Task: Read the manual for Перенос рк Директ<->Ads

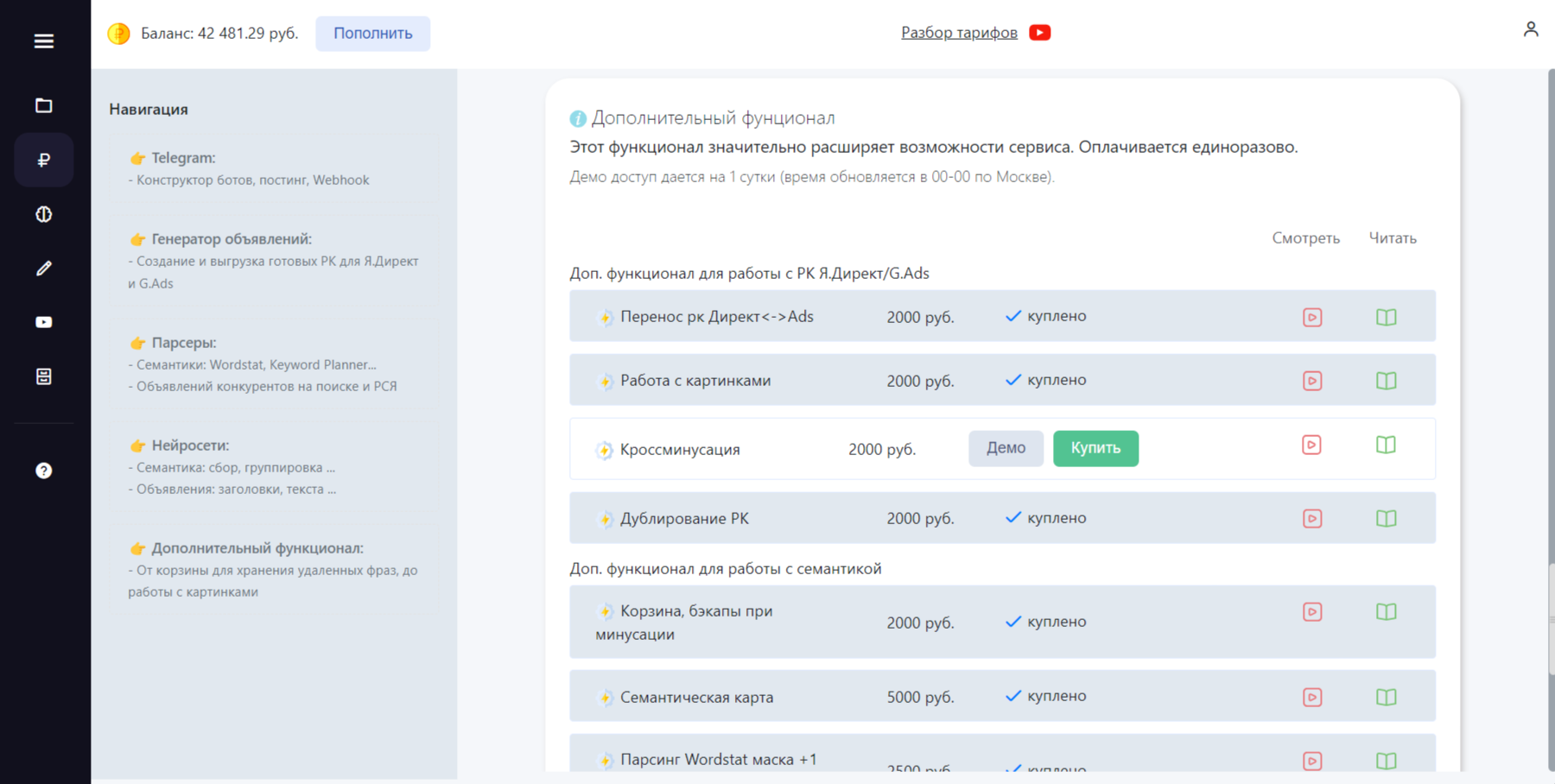Action: [1387, 317]
